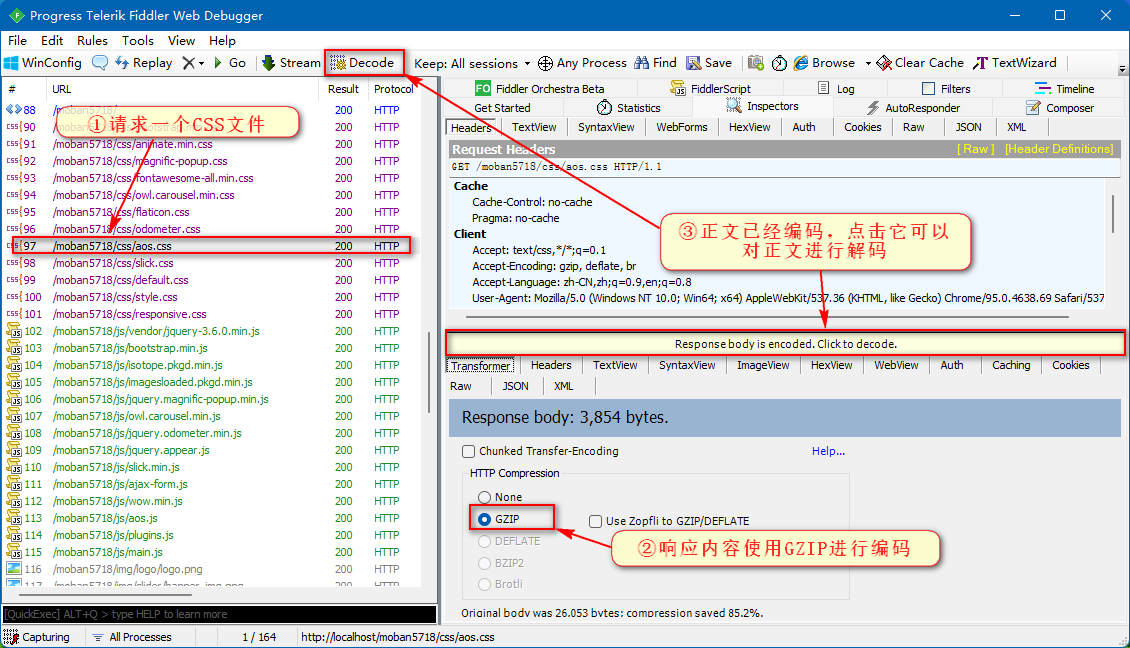Viewport: 1130px width, 648px height.
Task: Click Any Process target picker
Action: (582, 63)
